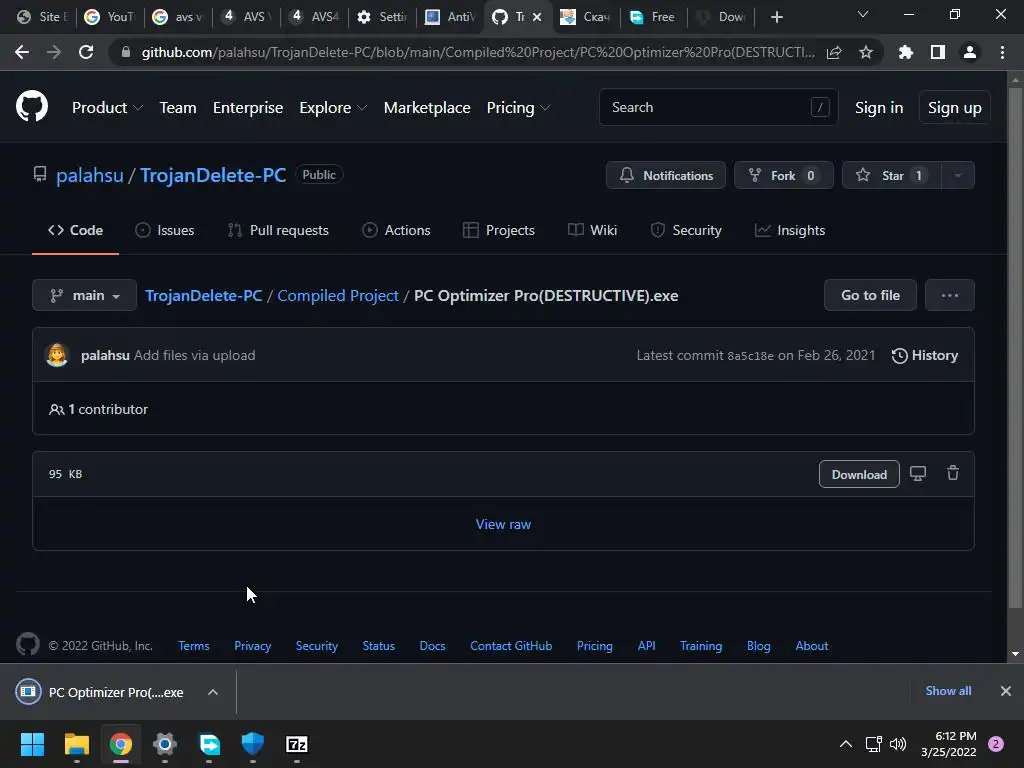Open palahsu avatar in commit row
Image resolution: width=1024 pixels, height=768 pixels.
coord(57,355)
